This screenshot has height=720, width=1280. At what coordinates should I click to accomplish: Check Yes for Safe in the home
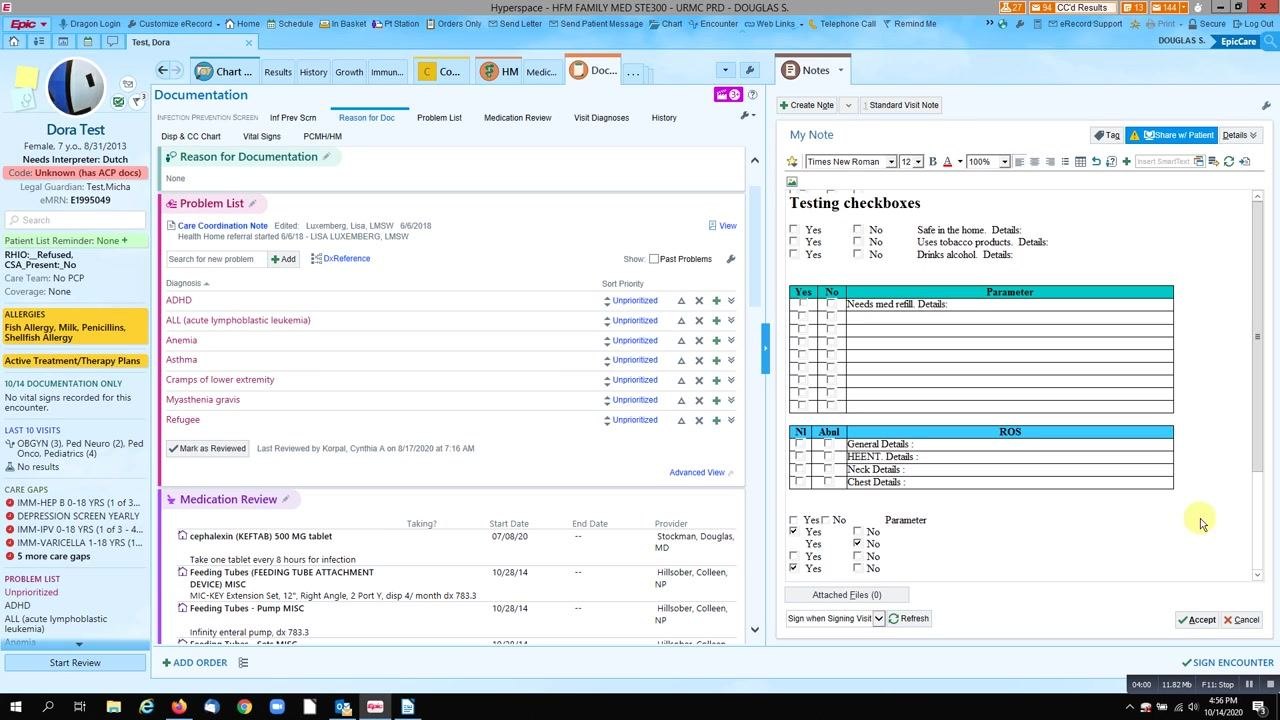(794, 230)
